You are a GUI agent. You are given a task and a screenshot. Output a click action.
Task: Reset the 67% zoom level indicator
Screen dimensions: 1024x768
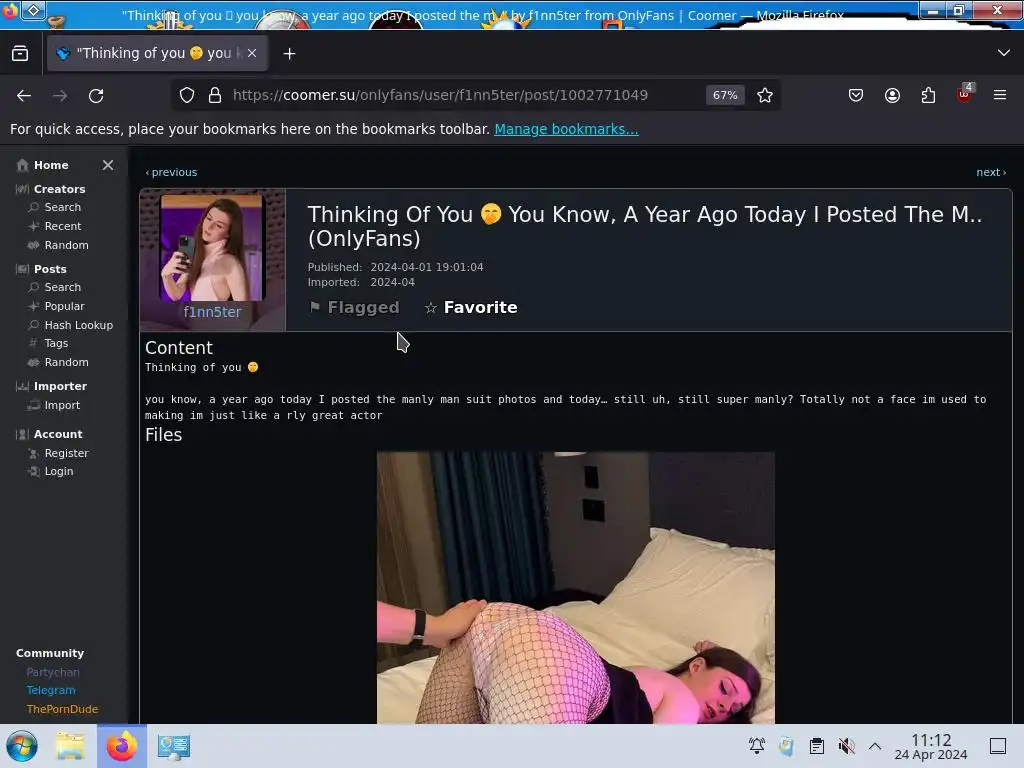click(x=725, y=95)
